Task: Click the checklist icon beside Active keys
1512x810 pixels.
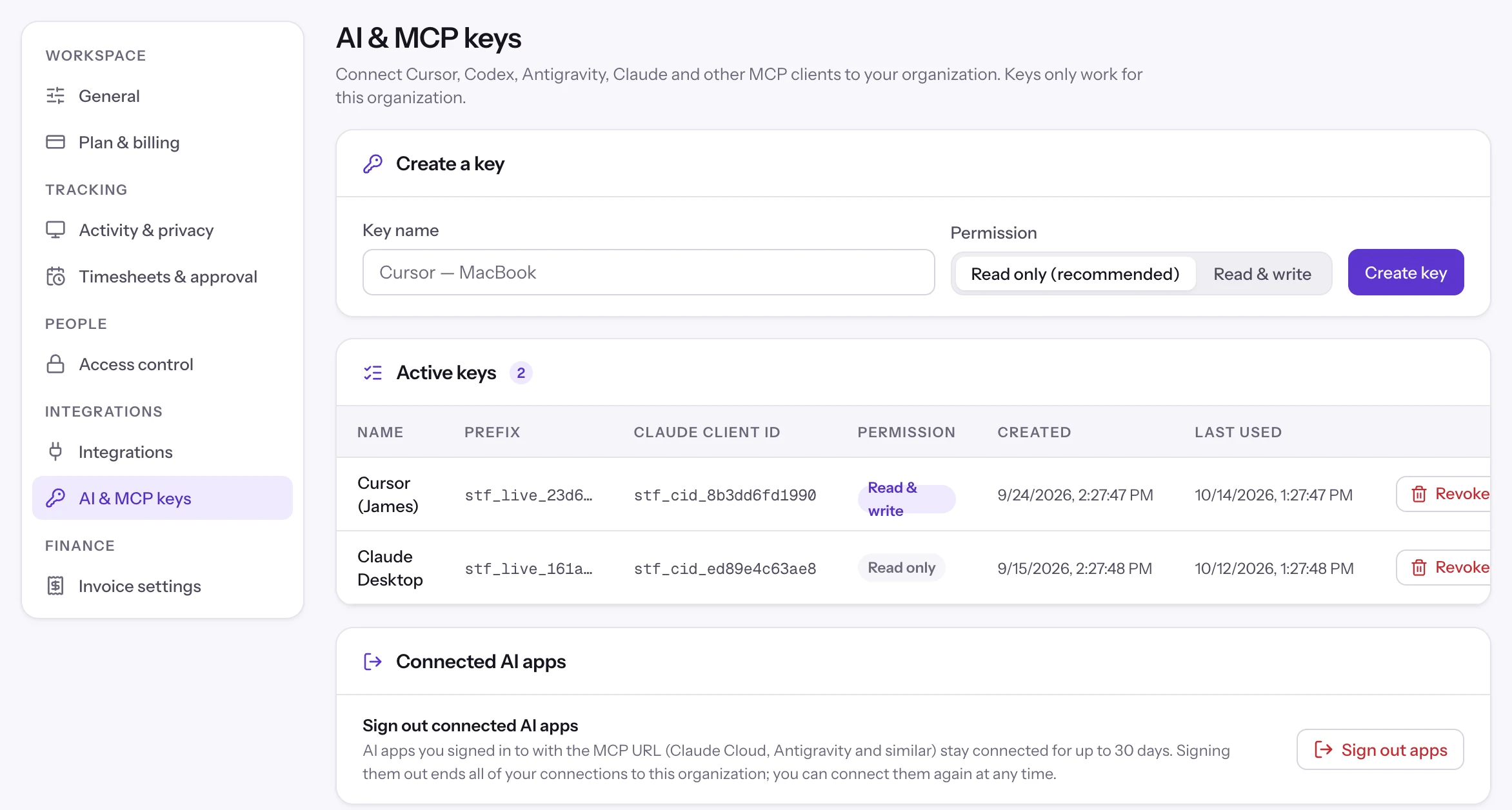Action: coord(373,373)
